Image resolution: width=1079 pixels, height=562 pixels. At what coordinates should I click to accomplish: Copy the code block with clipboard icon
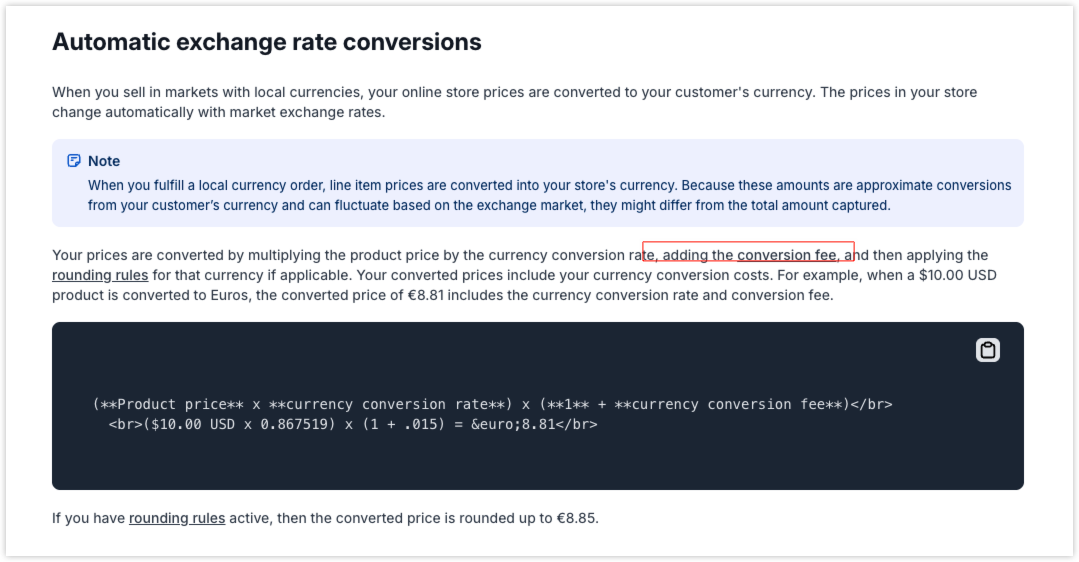click(x=987, y=350)
